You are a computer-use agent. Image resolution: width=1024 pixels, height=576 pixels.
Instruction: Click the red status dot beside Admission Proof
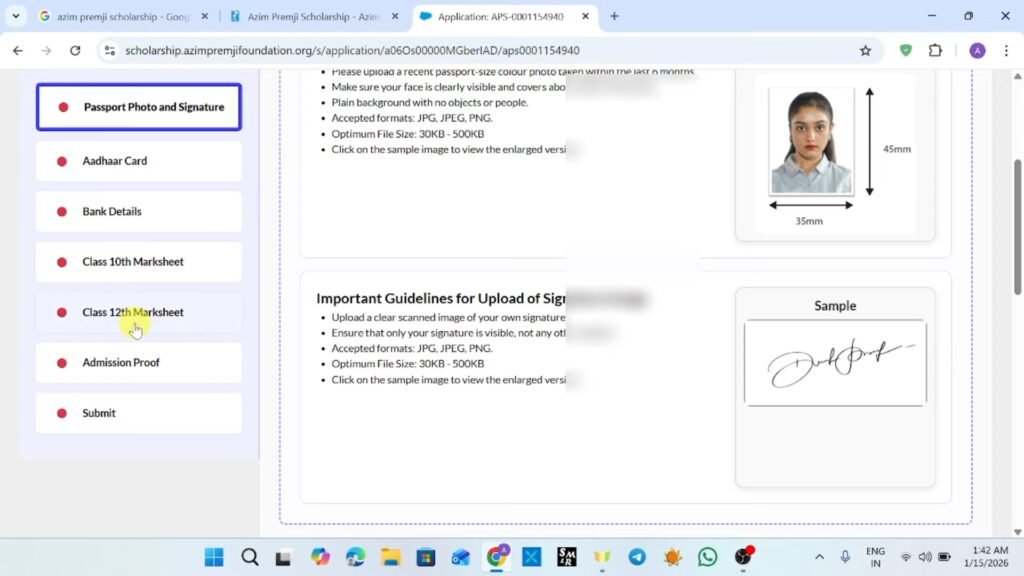pyautogui.click(x=65, y=362)
